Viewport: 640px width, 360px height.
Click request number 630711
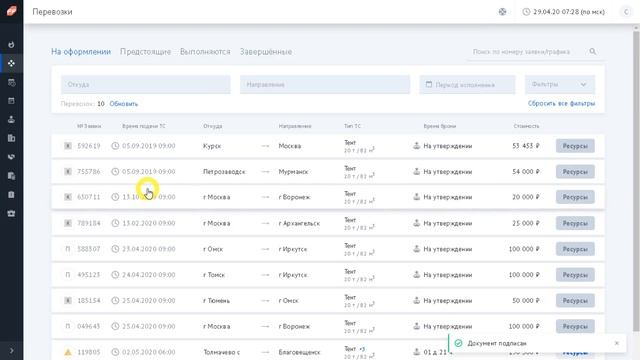click(89, 197)
